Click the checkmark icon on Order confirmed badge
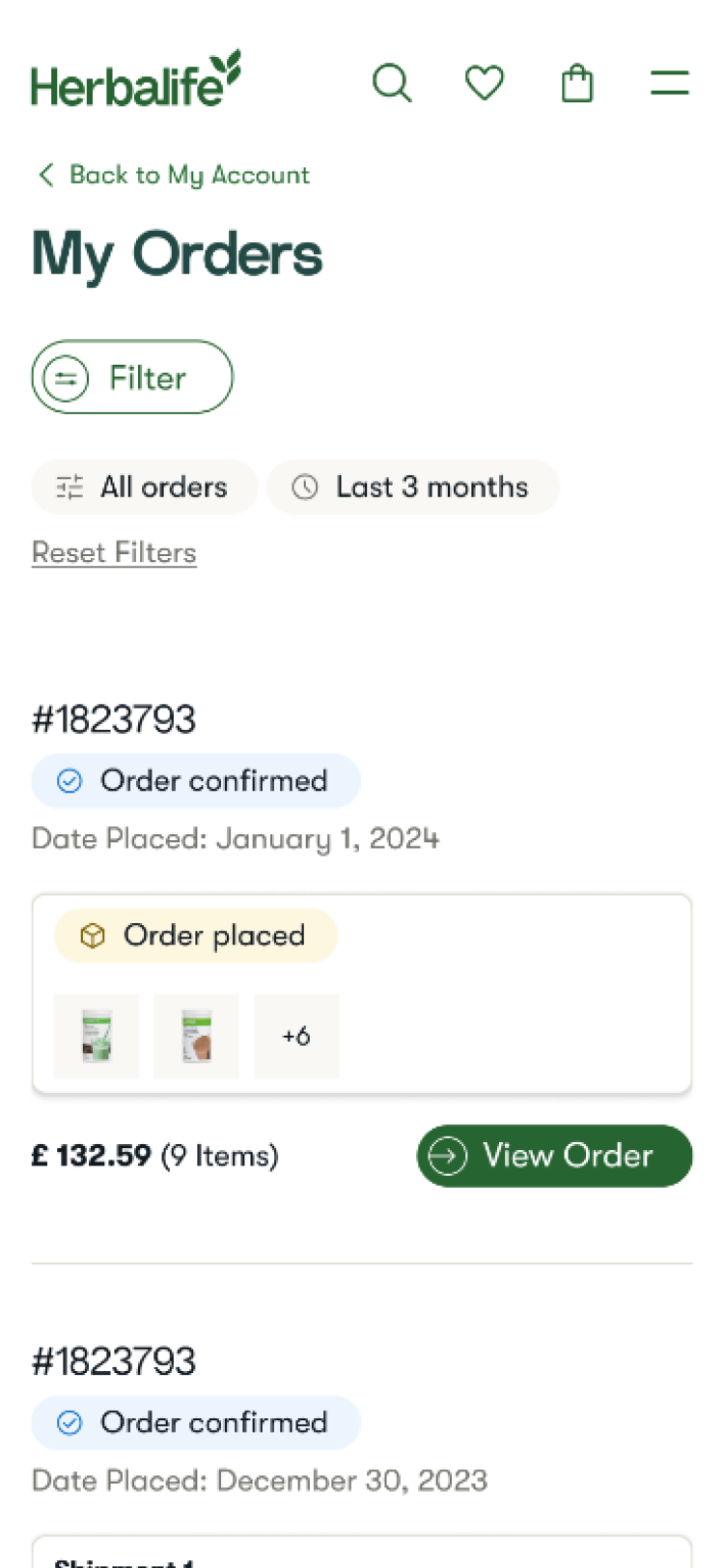The image size is (724, 1568). tap(69, 780)
